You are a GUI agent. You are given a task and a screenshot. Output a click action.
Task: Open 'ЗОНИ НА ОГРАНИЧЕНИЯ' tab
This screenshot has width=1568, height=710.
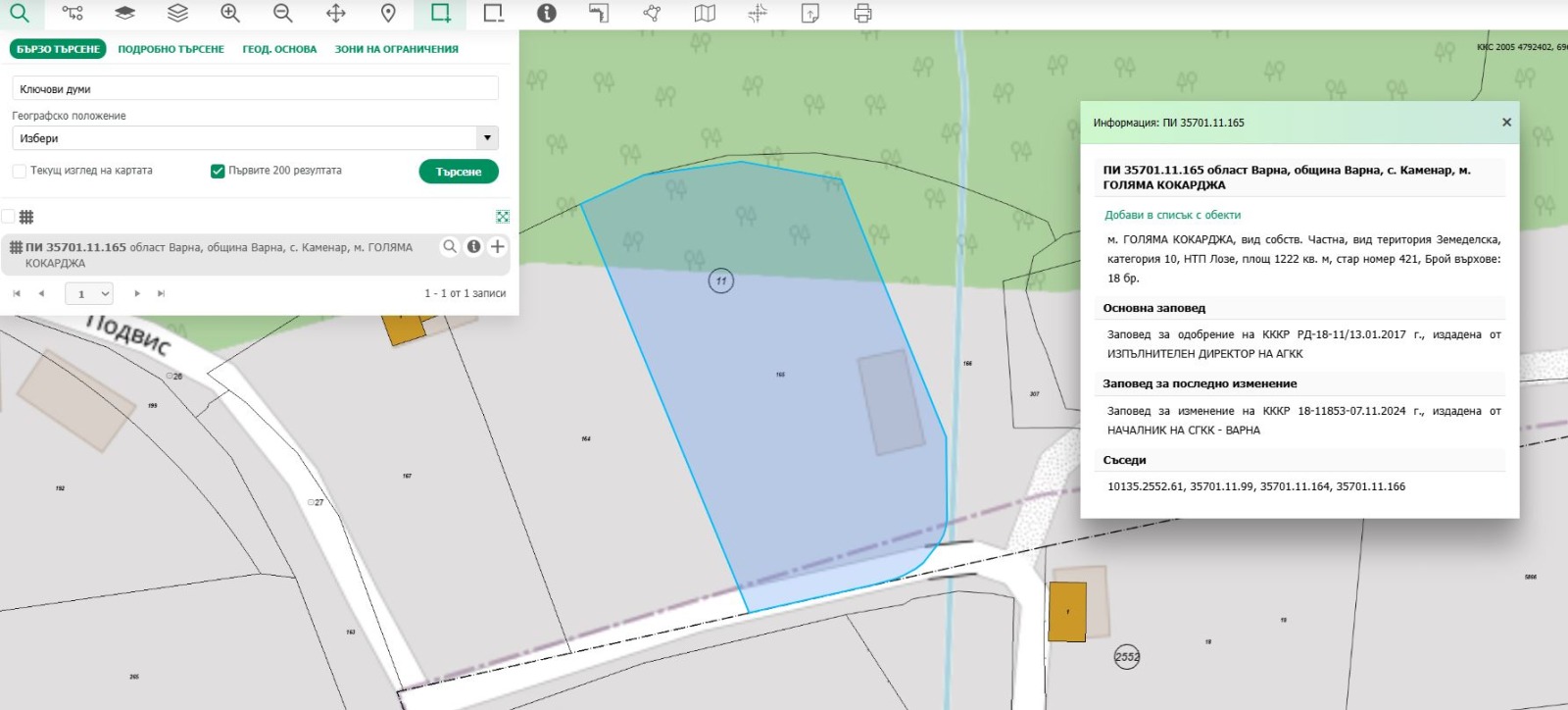[396, 49]
